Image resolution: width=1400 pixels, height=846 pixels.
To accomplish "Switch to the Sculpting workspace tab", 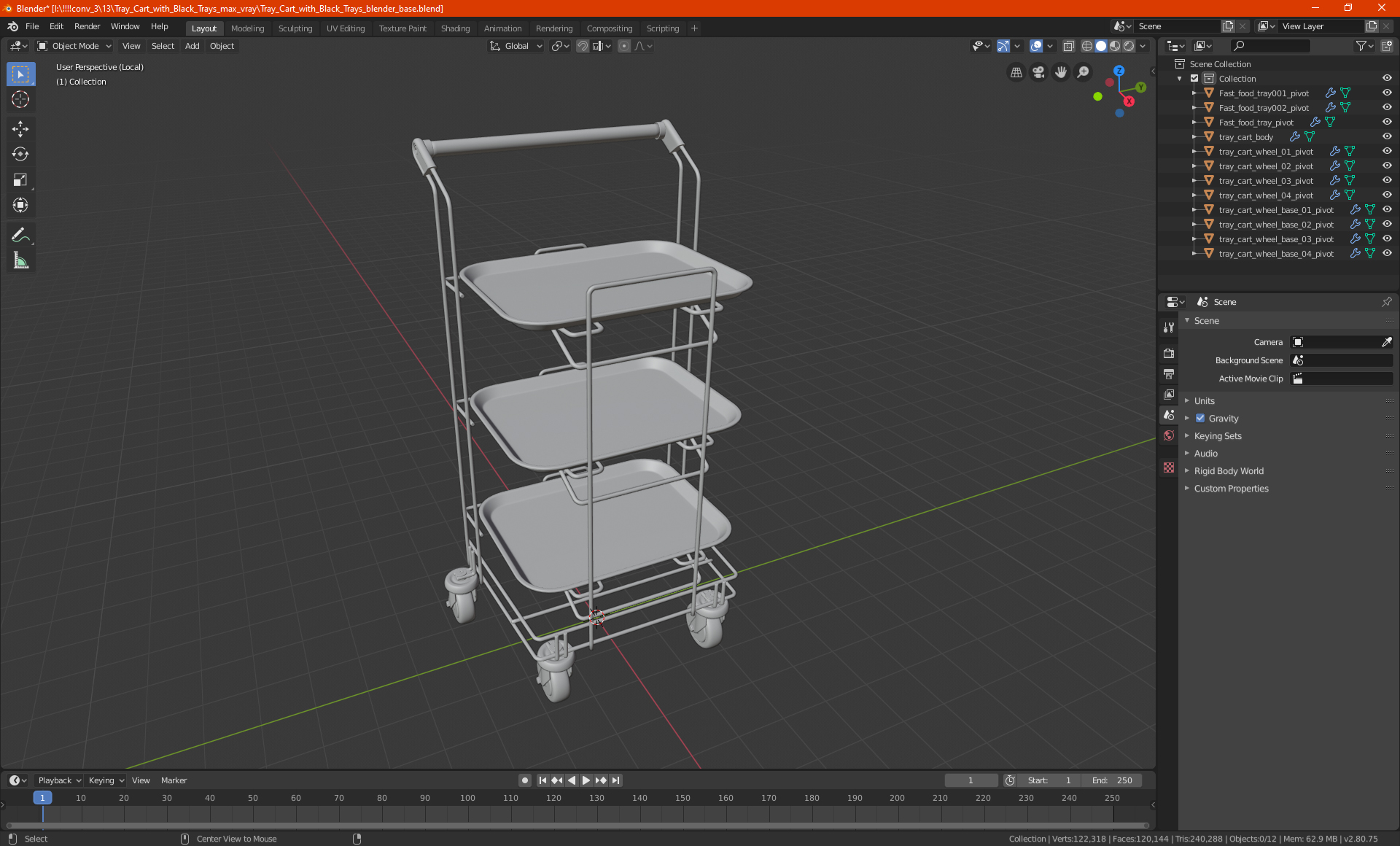I will pyautogui.click(x=295, y=28).
